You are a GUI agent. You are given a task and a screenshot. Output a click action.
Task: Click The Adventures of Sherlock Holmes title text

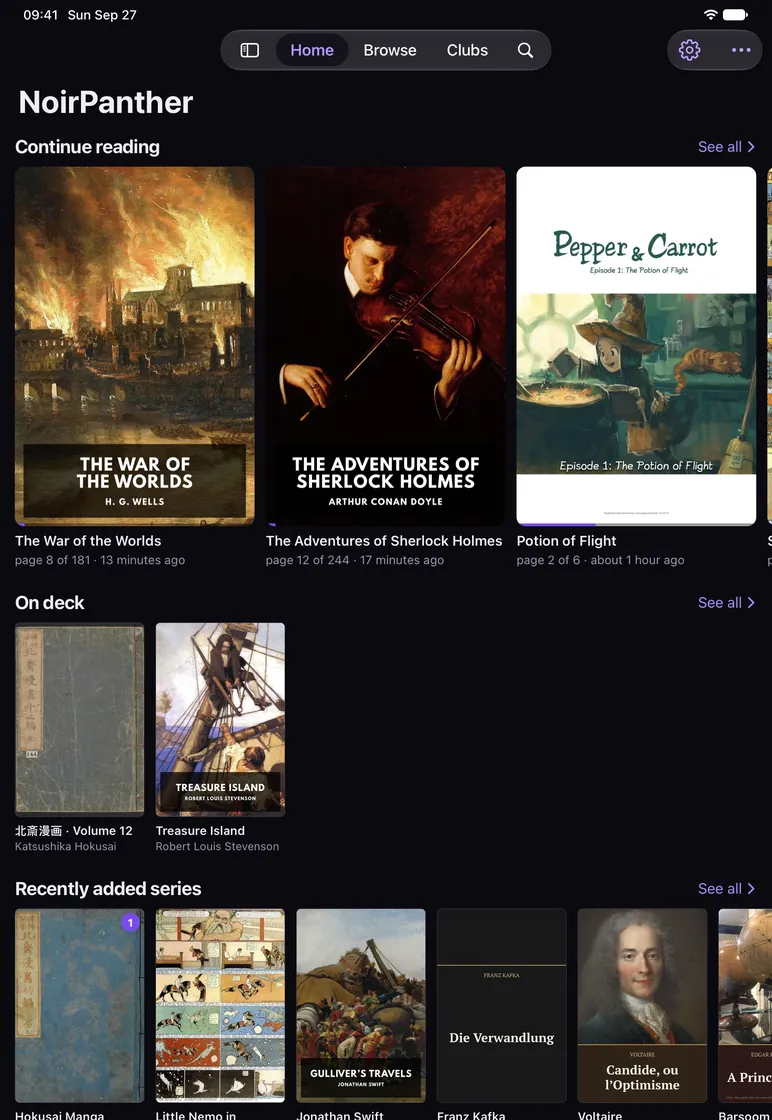[384, 541]
